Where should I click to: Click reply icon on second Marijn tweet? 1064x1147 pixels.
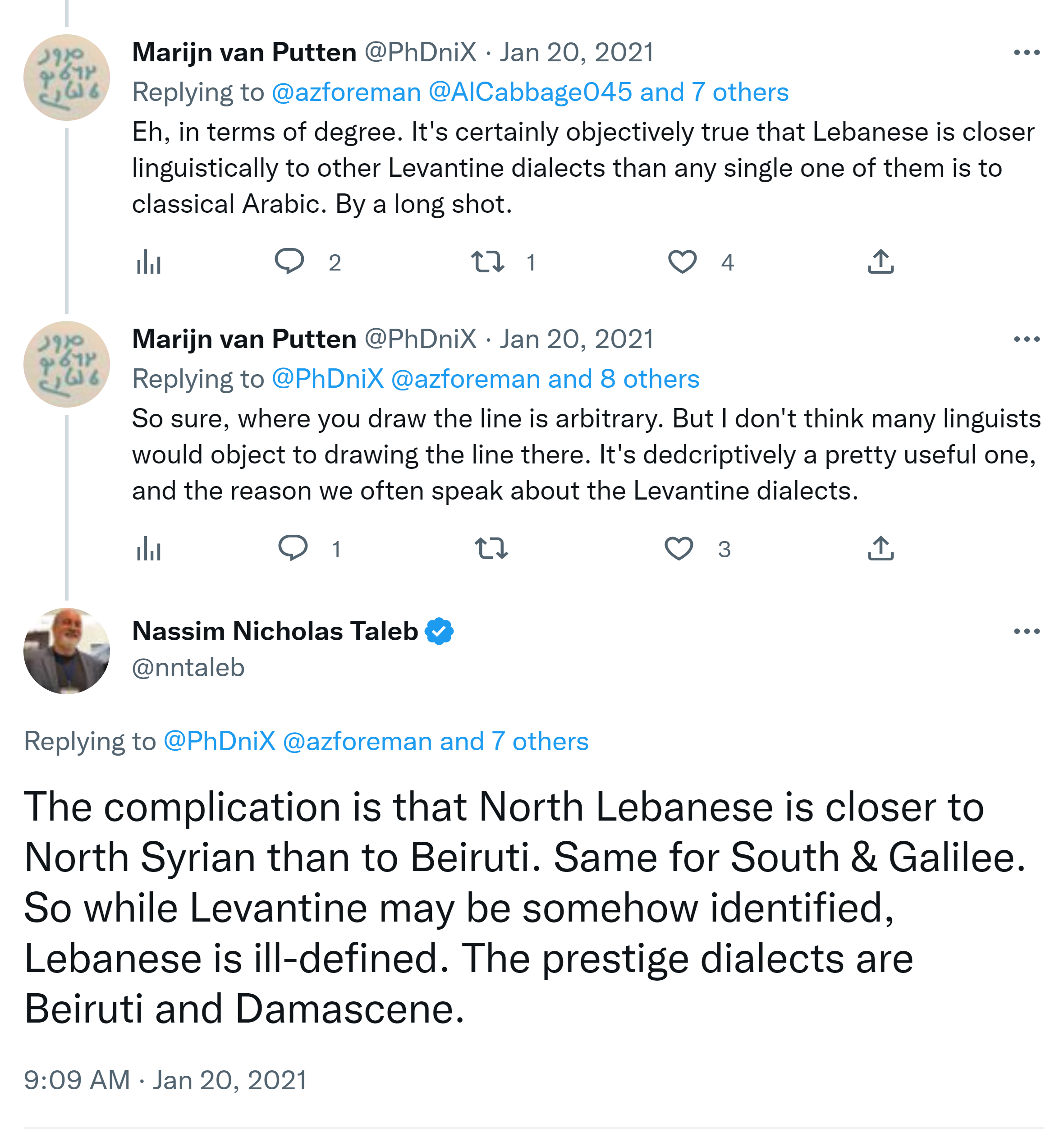point(293,548)
